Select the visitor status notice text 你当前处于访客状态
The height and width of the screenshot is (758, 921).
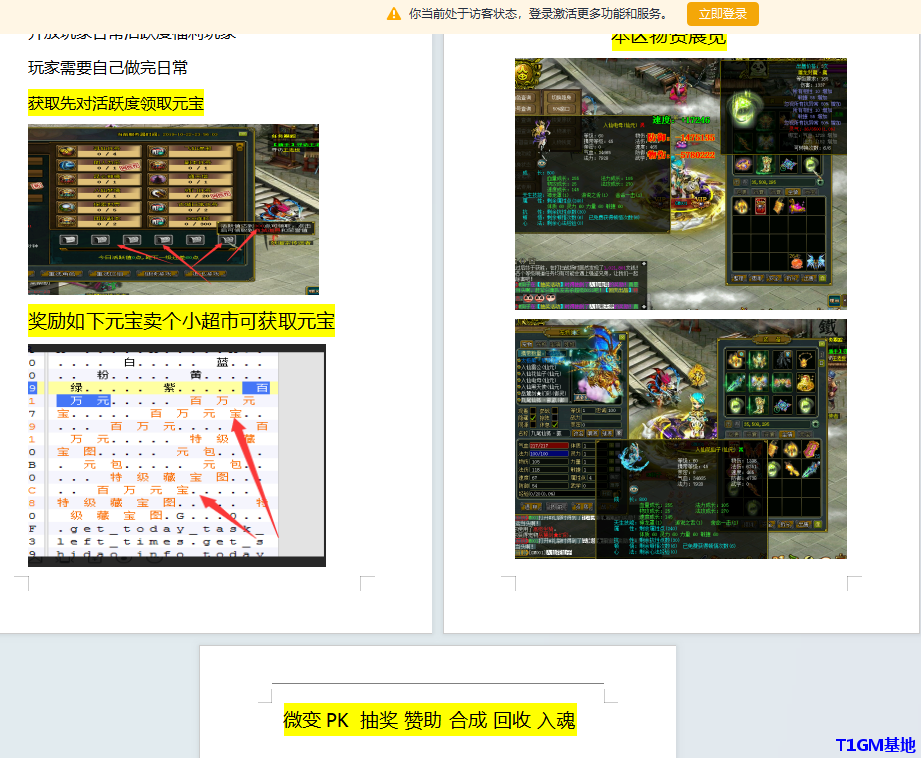(x=463, y=14)
